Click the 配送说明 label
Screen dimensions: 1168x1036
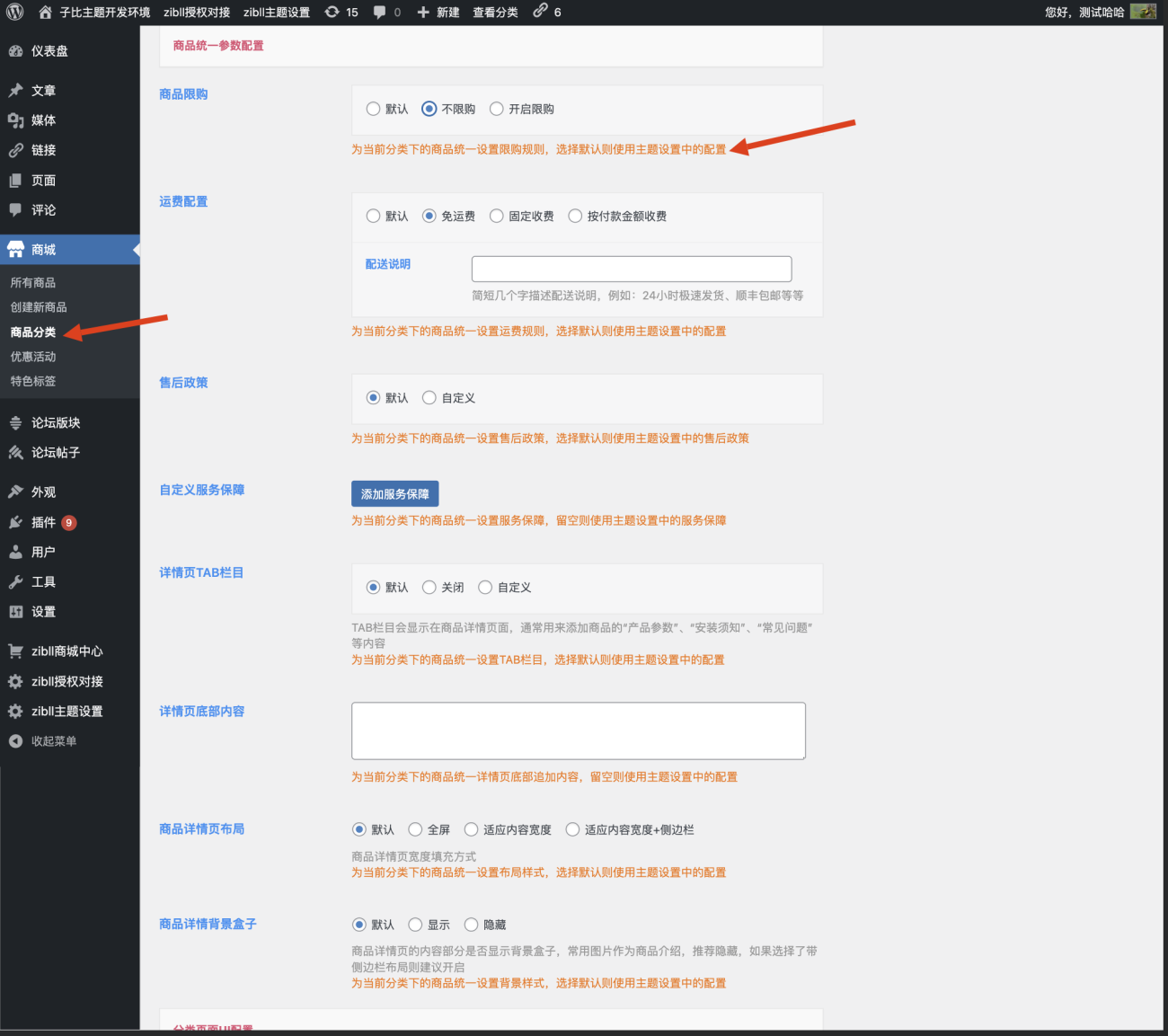(x=388, y=264)
